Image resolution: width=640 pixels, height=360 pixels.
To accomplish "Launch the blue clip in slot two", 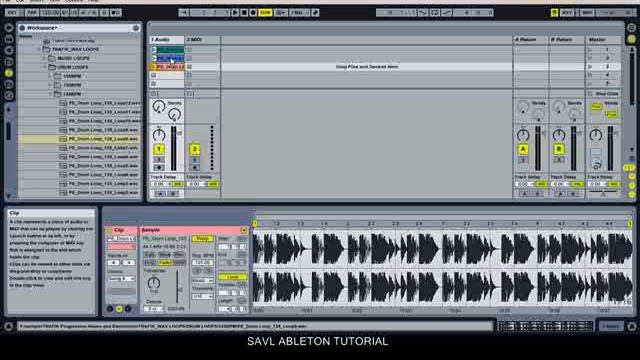I will (x=154, y=58).
